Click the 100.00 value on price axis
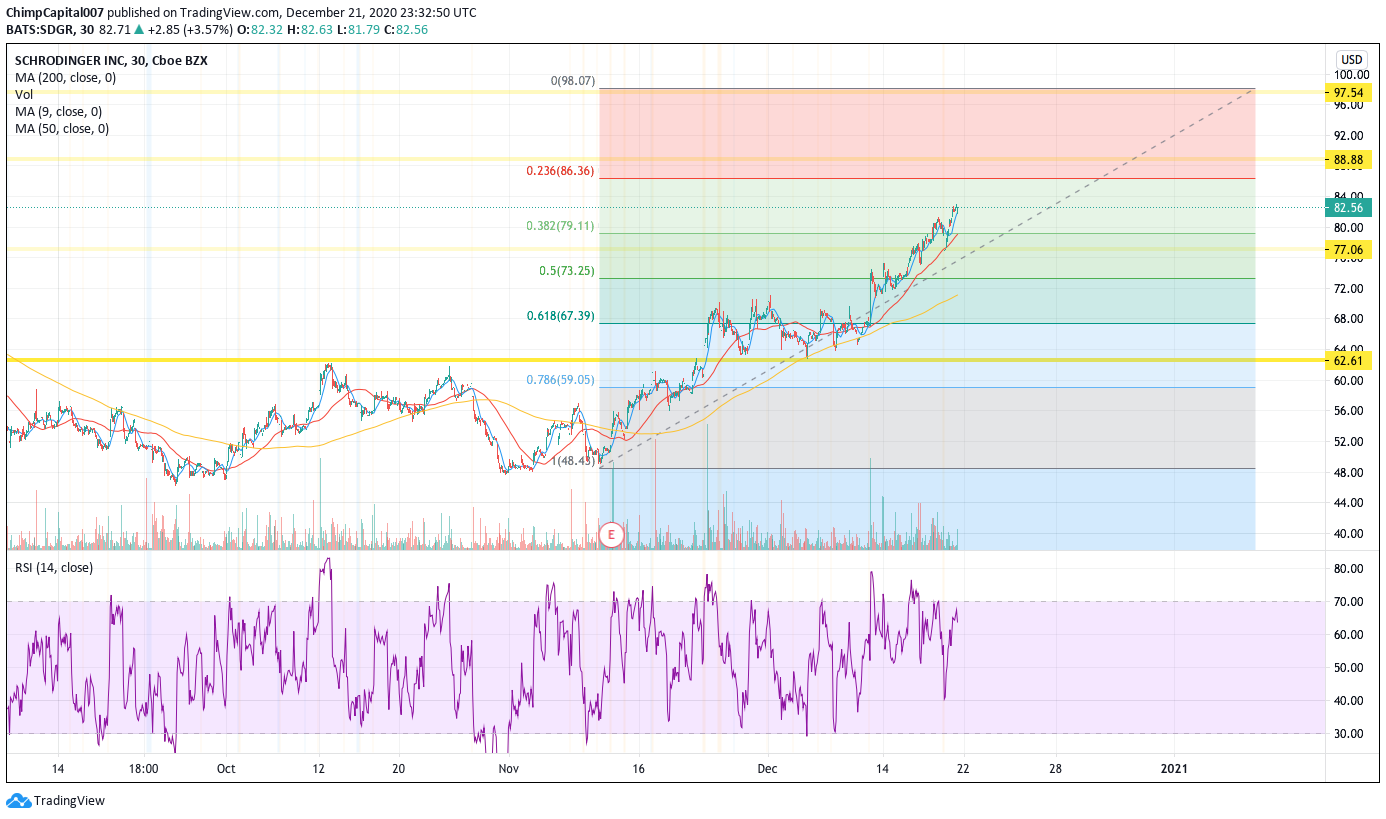This screenshot has height=819, width=1386. [1352, 75]
